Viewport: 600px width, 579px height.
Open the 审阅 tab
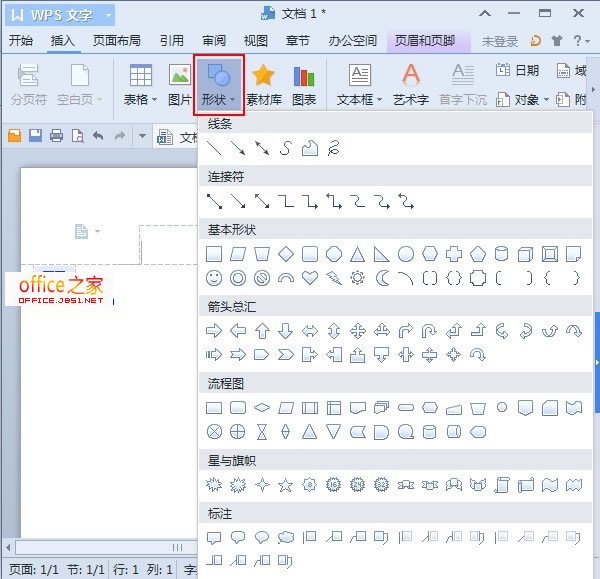click(x=214, y=41)
